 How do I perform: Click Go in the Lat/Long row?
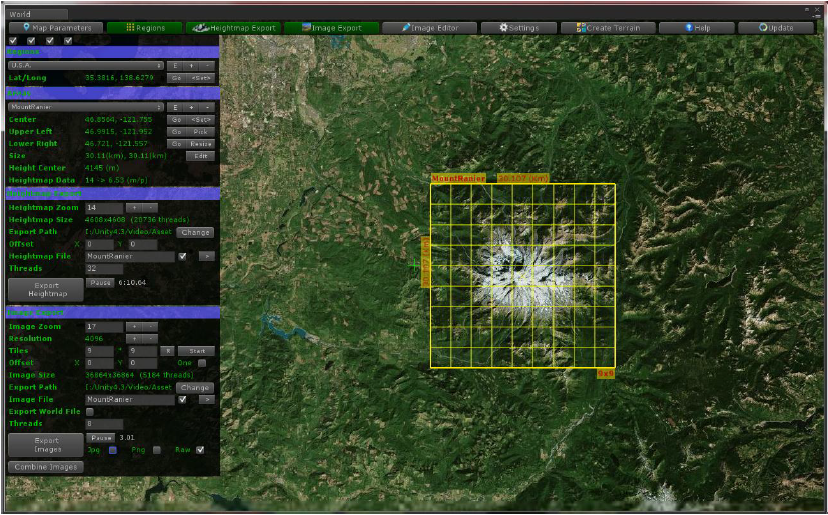(x=176, y=78)
